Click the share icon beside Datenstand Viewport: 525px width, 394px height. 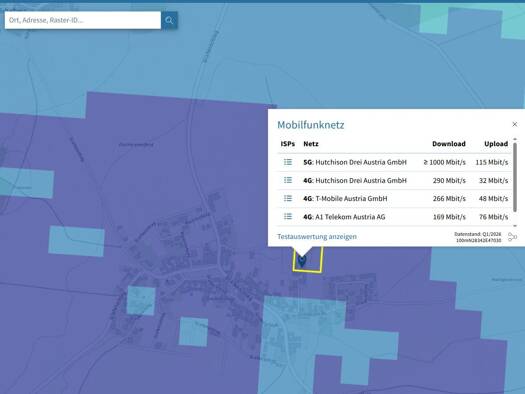pyautogui.click(x=512, y=237)
